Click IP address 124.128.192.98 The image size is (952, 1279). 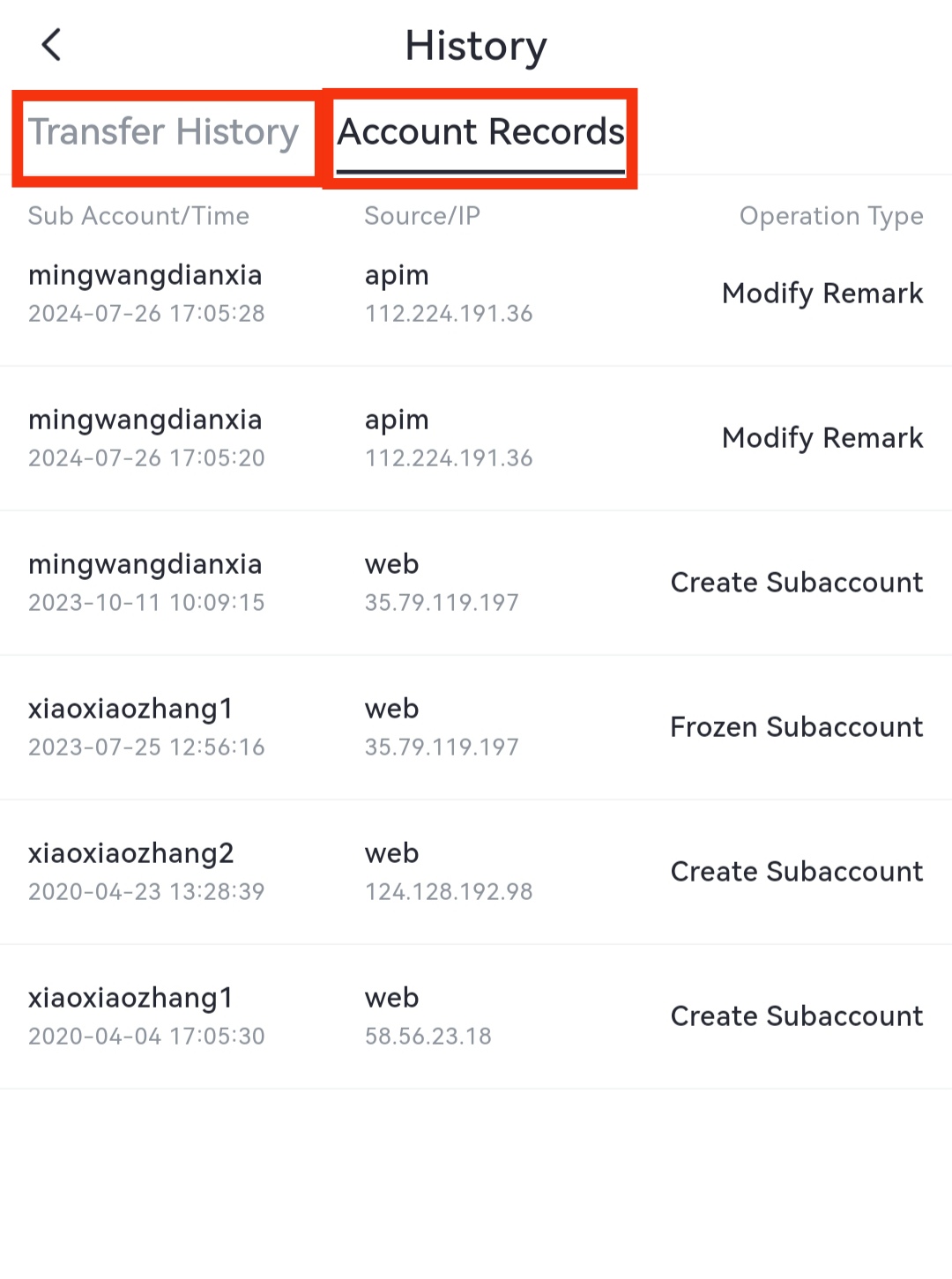[x=449, y=892]
